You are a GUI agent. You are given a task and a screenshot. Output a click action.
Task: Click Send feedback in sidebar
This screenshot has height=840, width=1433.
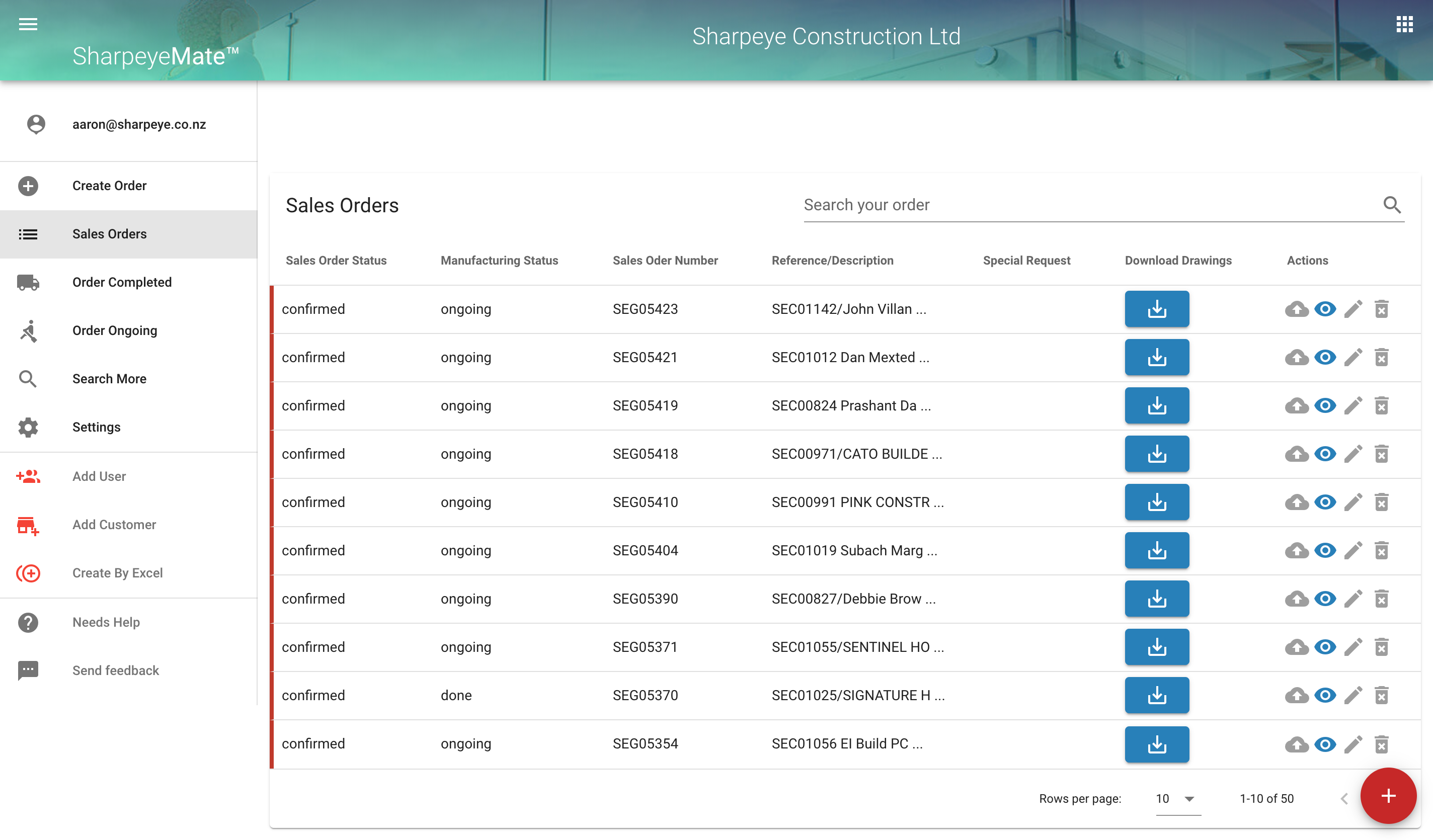pyautogui.click(x=115, y=670)
